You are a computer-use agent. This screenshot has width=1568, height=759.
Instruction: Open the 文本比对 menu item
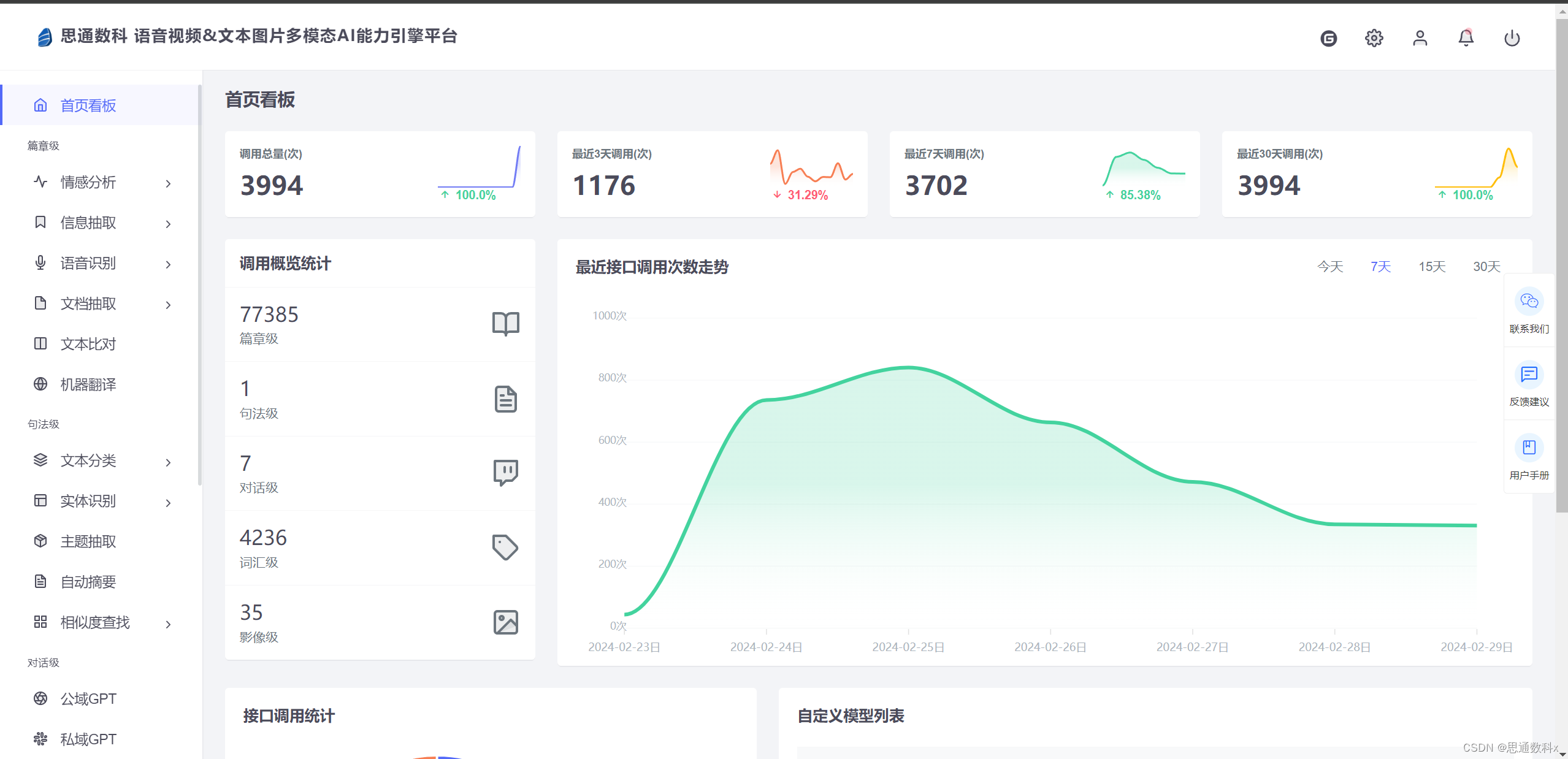point(100,343)
